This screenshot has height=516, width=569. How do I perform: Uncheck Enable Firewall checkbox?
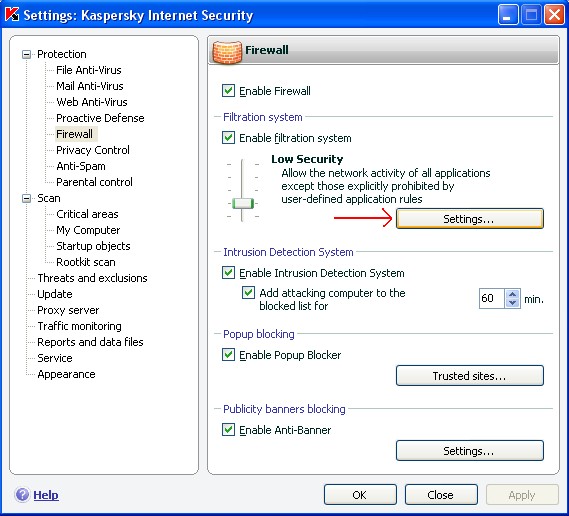[228, 91]
